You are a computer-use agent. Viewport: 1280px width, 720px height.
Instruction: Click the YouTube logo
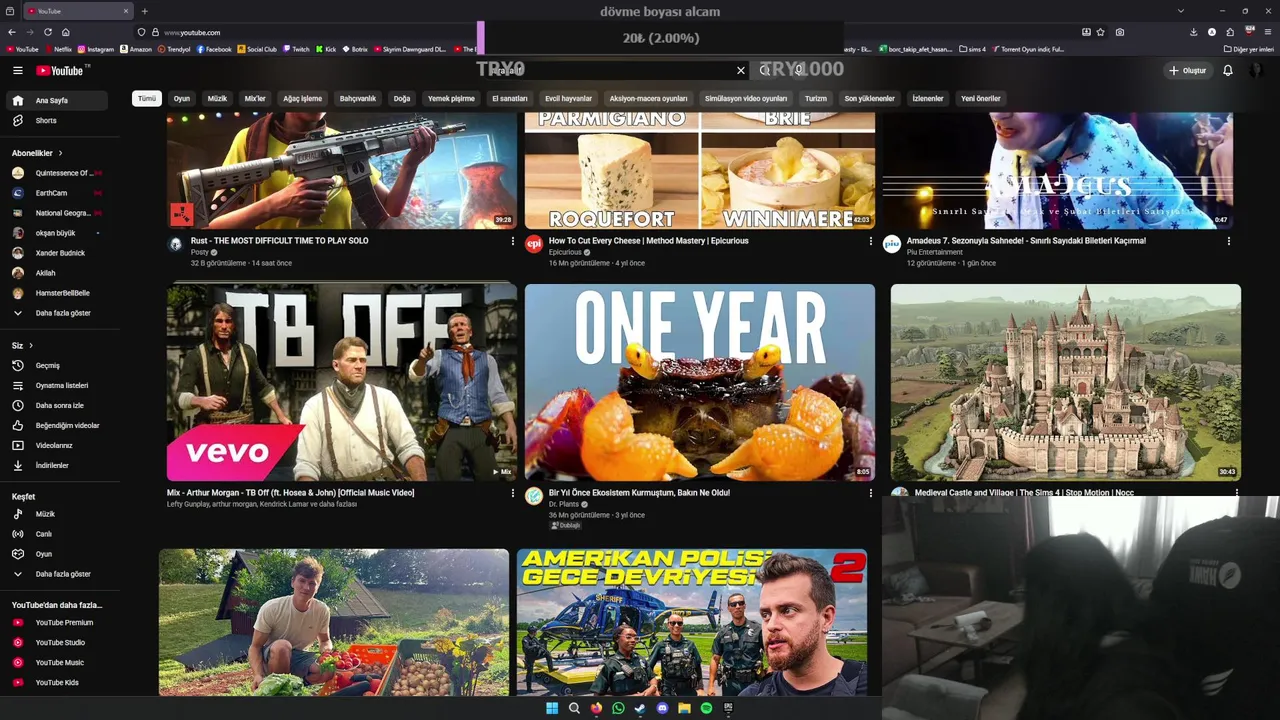60,70
